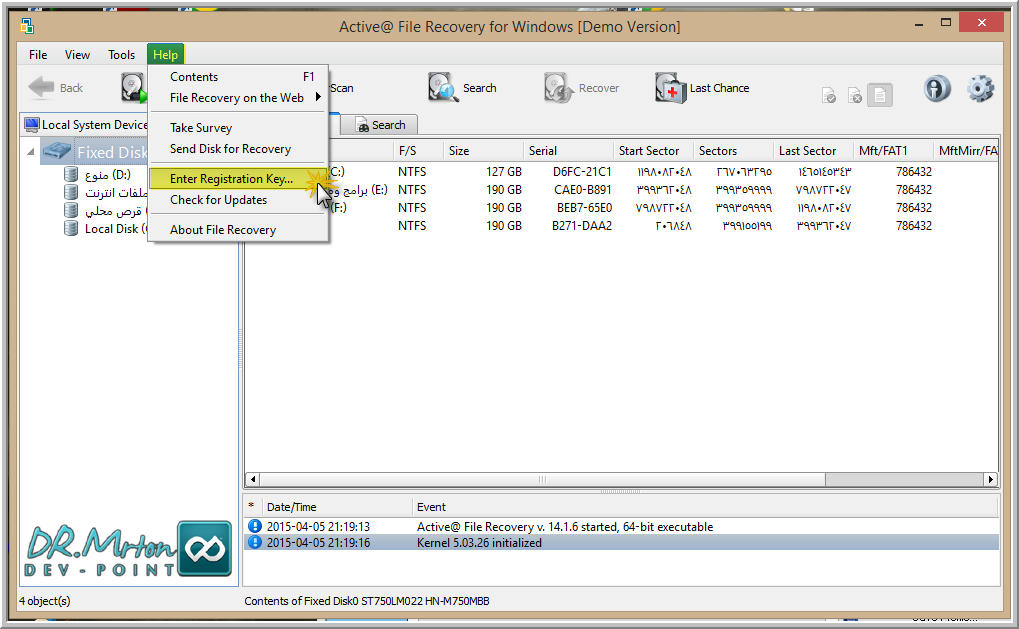Select the Fixed Disk node in device tree
1019x629 pixels.
point(94,152)
